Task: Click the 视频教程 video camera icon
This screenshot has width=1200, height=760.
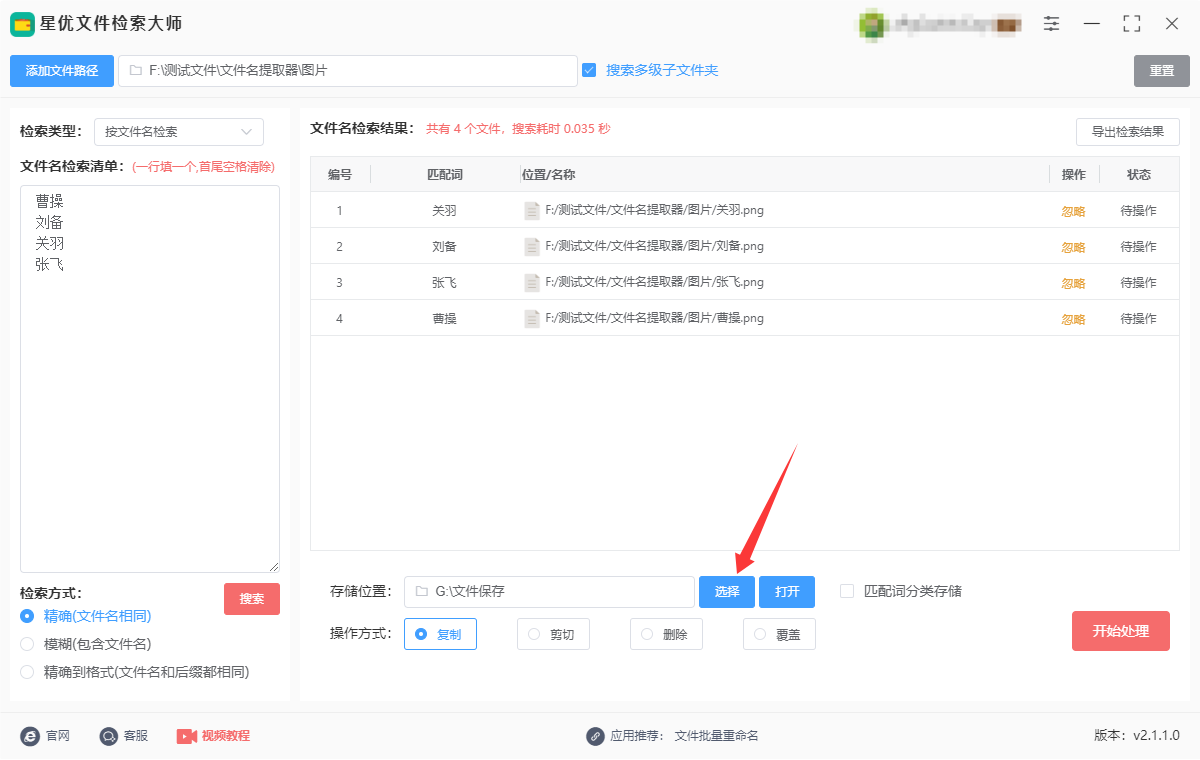Action: [187, 736]
